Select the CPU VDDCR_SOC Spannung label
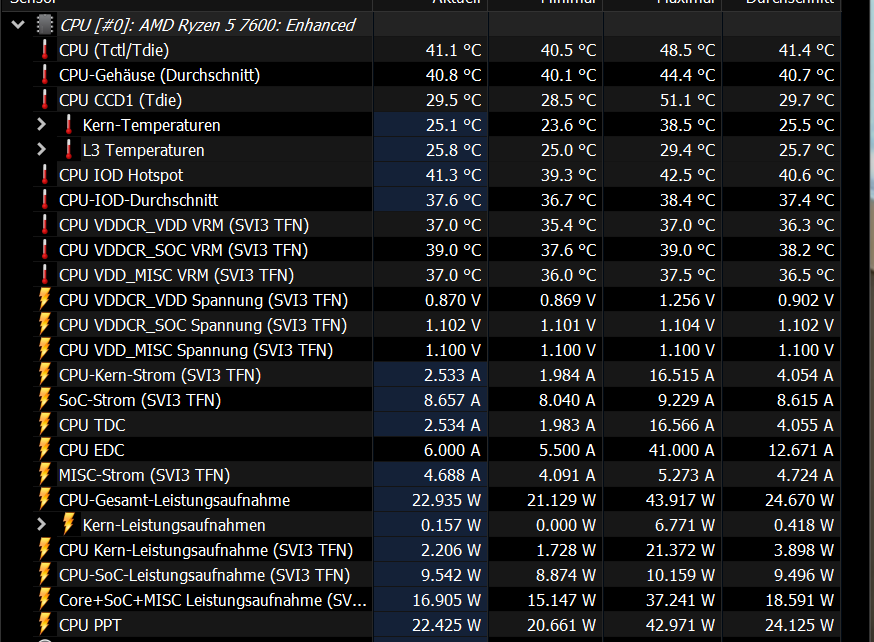The image size is (874, 642). [x=203, y=325]
